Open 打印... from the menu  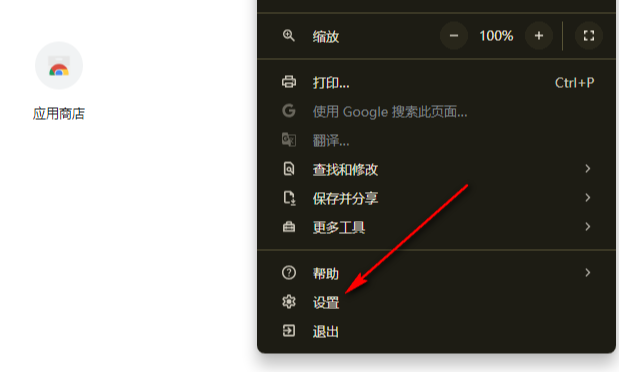tap(437, 83)
